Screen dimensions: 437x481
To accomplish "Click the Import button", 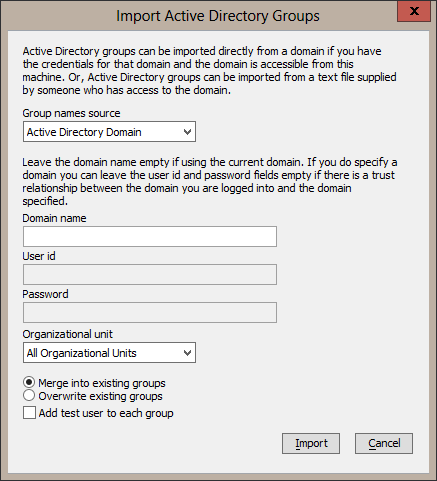I will pyautogui.click(x=311, y=443).
